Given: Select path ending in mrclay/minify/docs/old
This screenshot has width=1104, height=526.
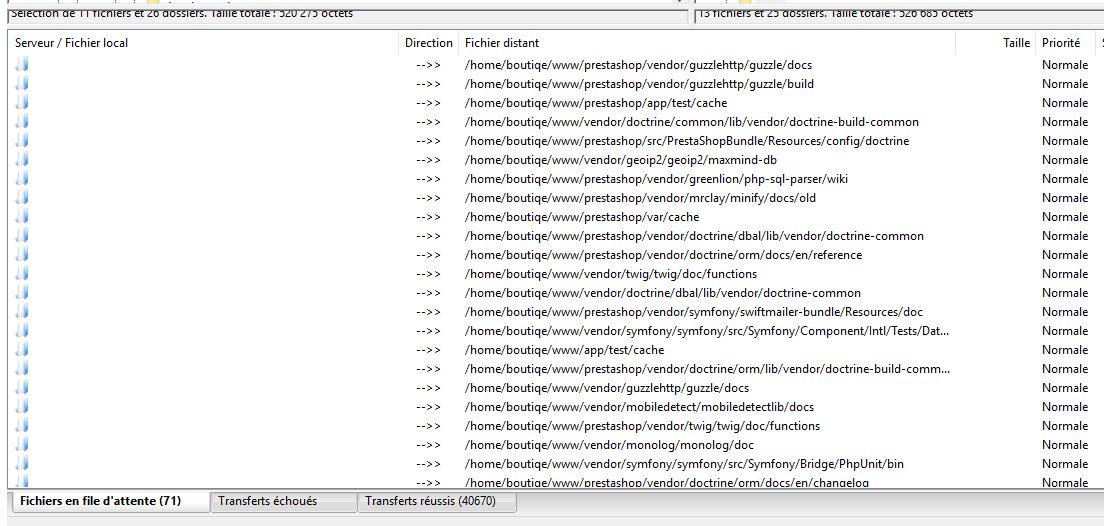Looking at the screenshot, I should (x=641, y=198).
